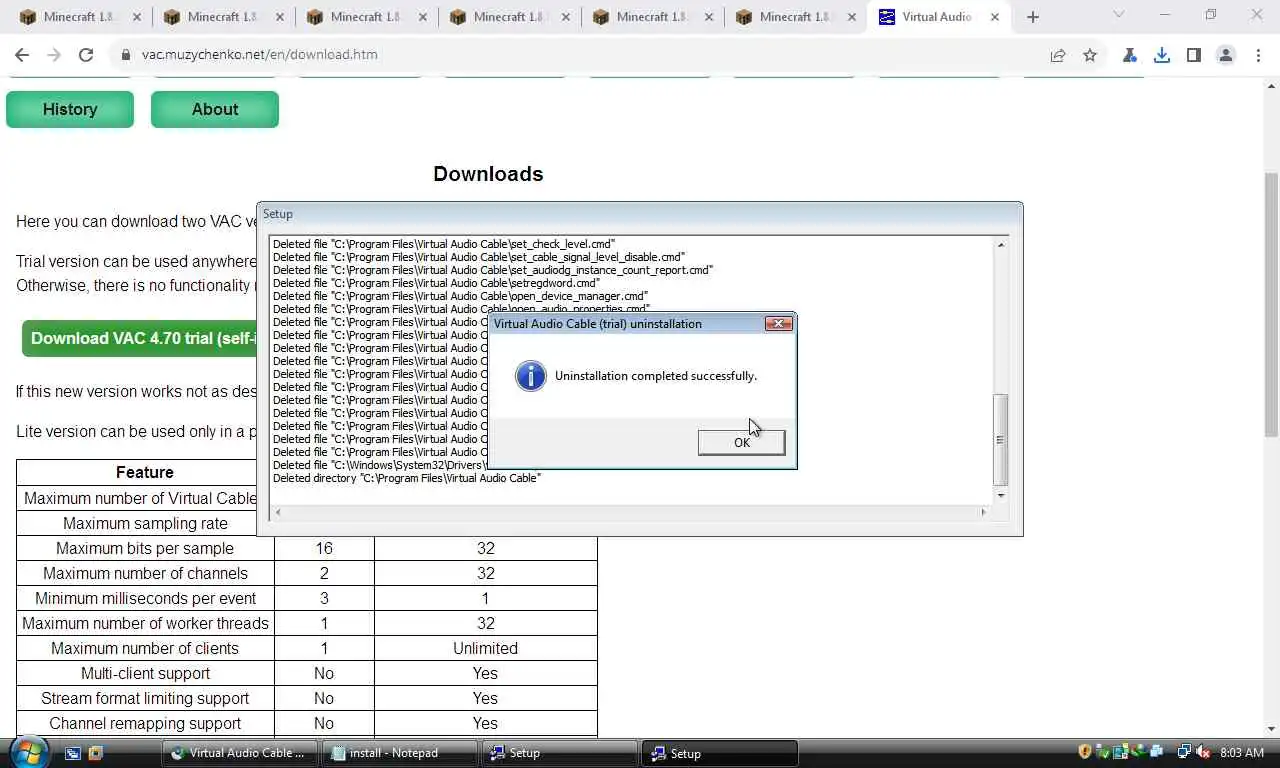Viewport: 1280px width, 768px height.
Task: Click 'Maximum sampling rate' table cell
Action: pyautogui.click(x=145, y=523)
